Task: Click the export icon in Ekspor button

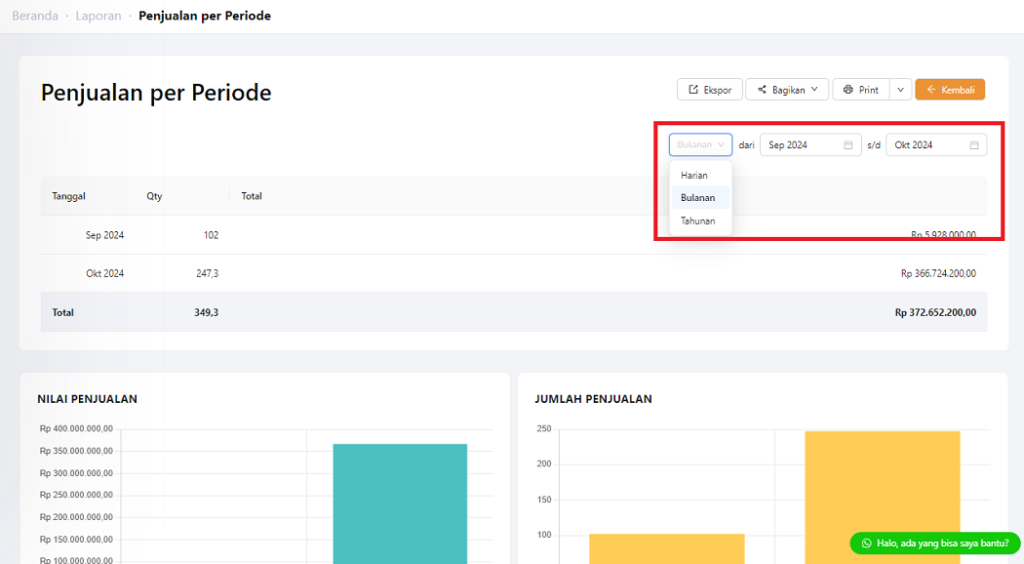Action: (x=693, y=89)
